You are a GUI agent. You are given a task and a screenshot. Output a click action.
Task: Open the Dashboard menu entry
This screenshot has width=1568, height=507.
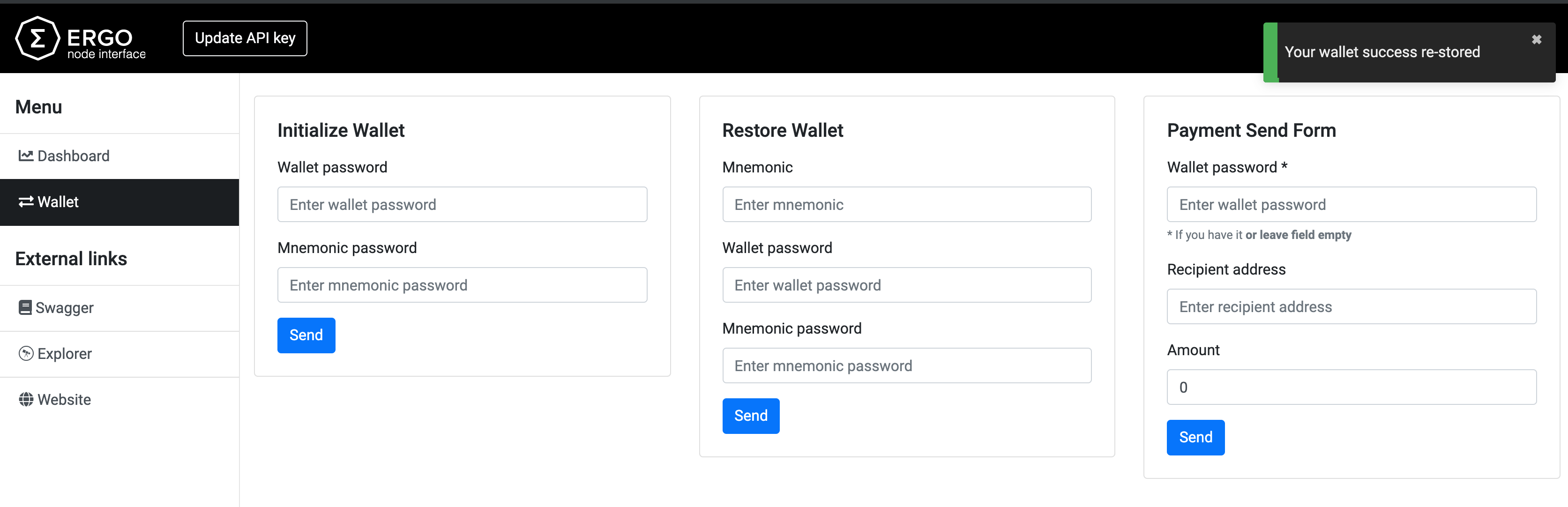pos(73,155)
